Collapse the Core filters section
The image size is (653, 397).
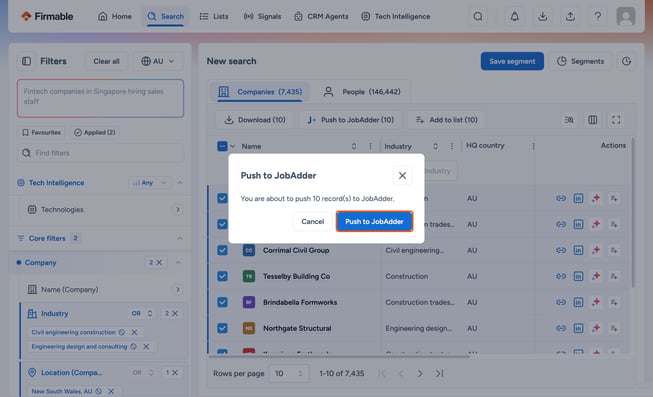tap(180, 238)
